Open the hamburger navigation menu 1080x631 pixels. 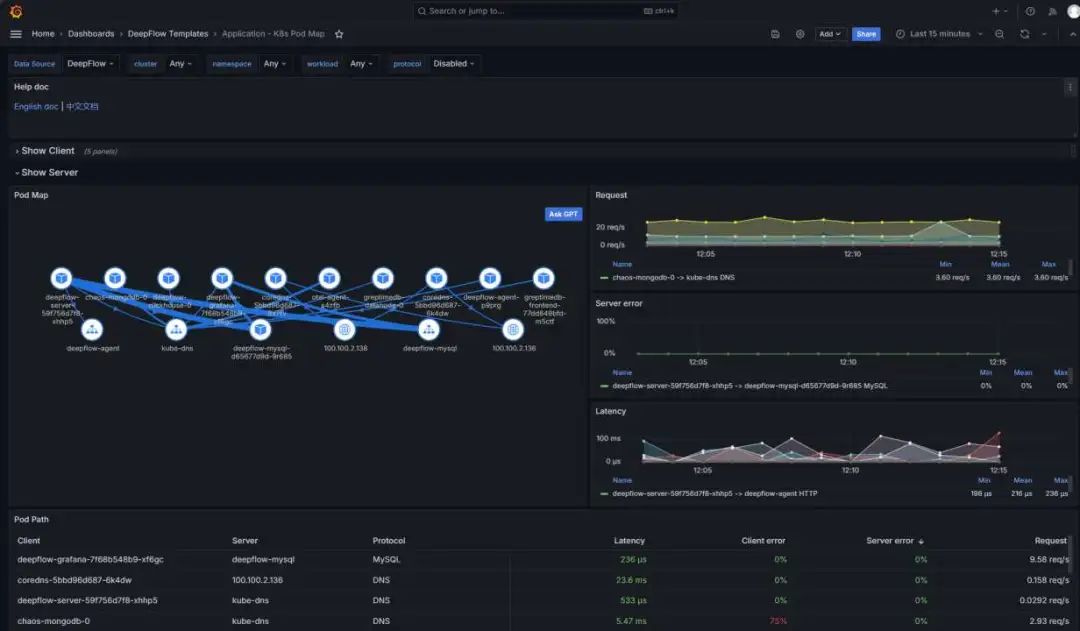(16, 34)
